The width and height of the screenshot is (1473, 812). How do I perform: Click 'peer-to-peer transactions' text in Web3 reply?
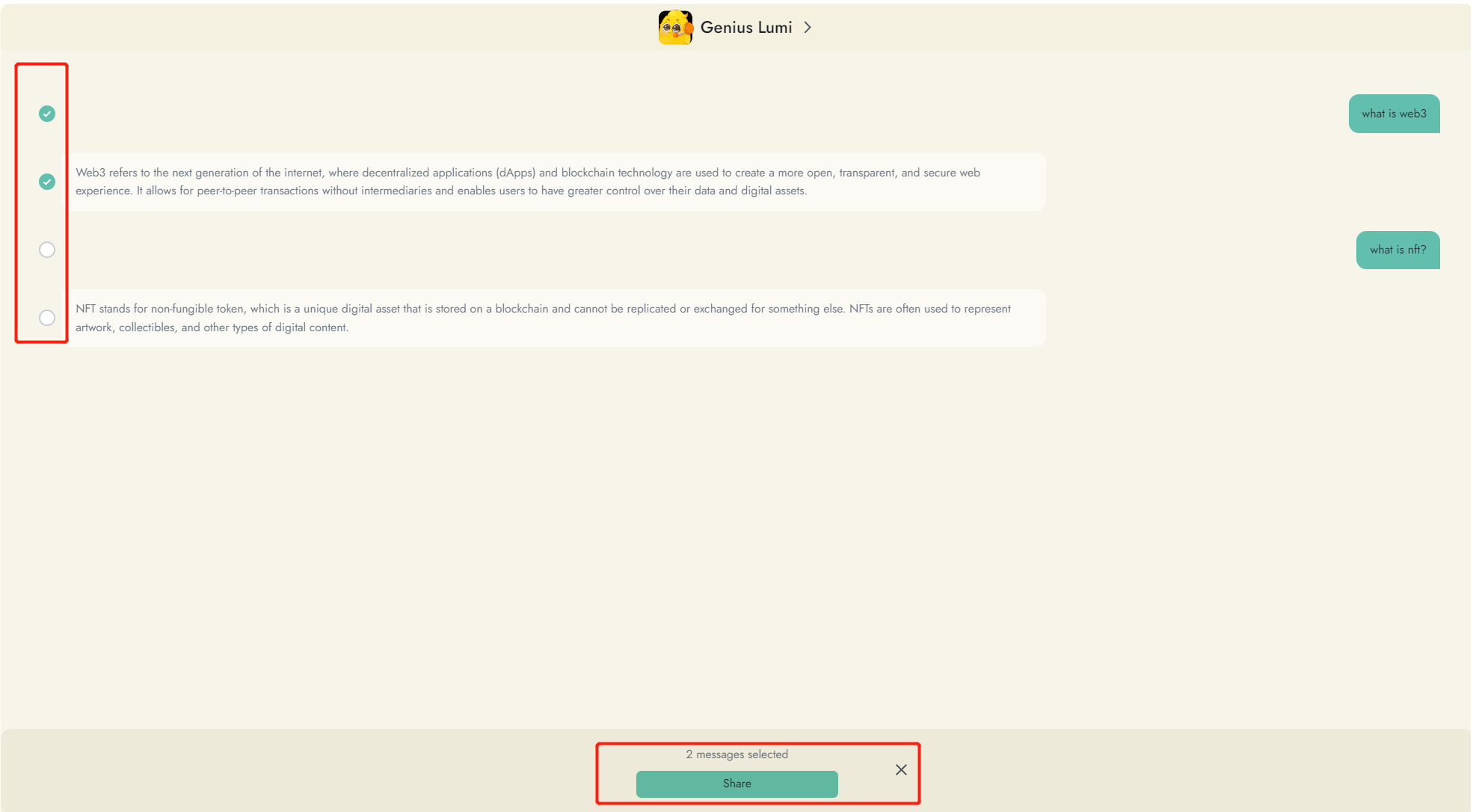coord(258,191)
